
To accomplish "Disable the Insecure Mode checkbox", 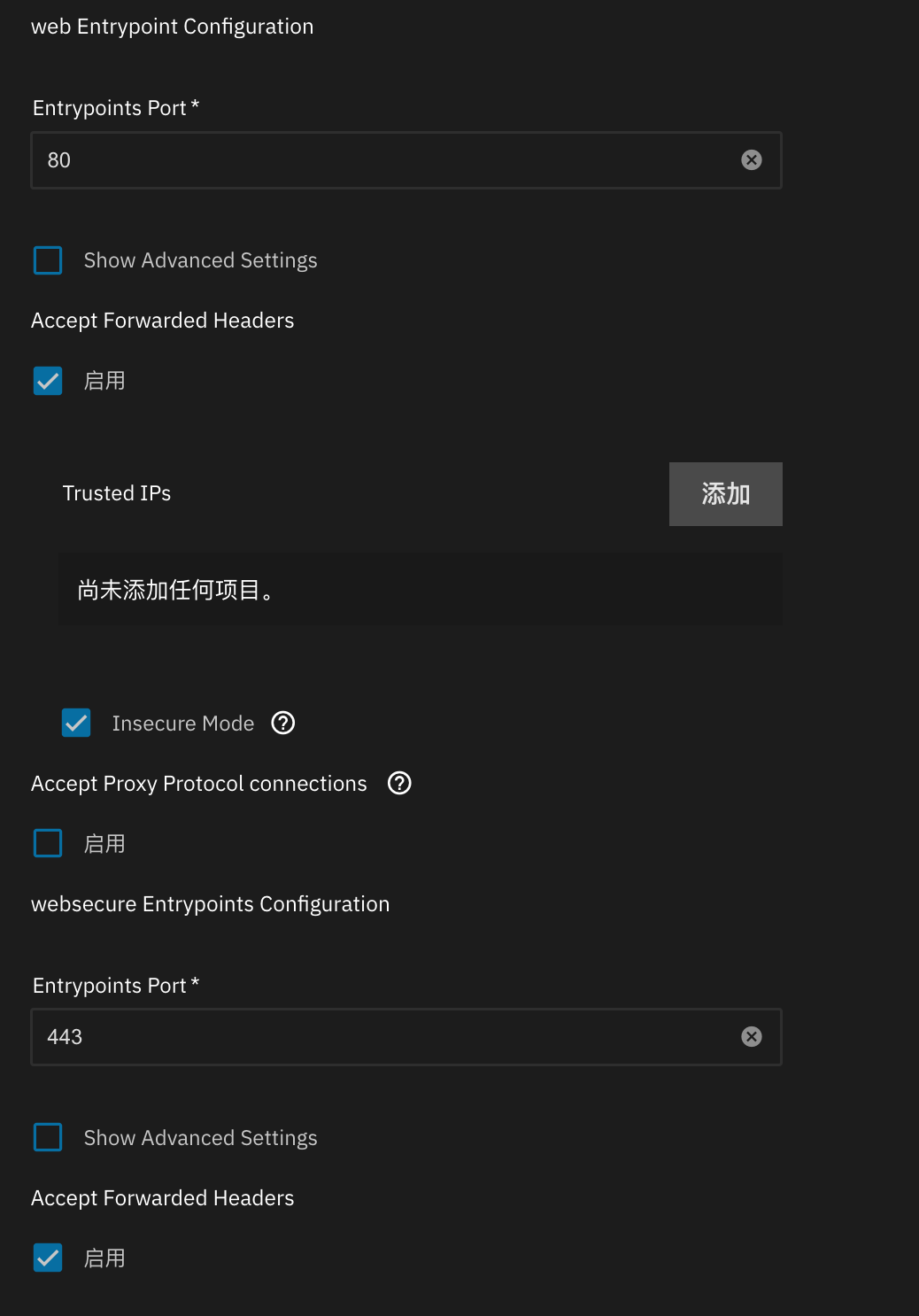I will [x=76, y=724].
